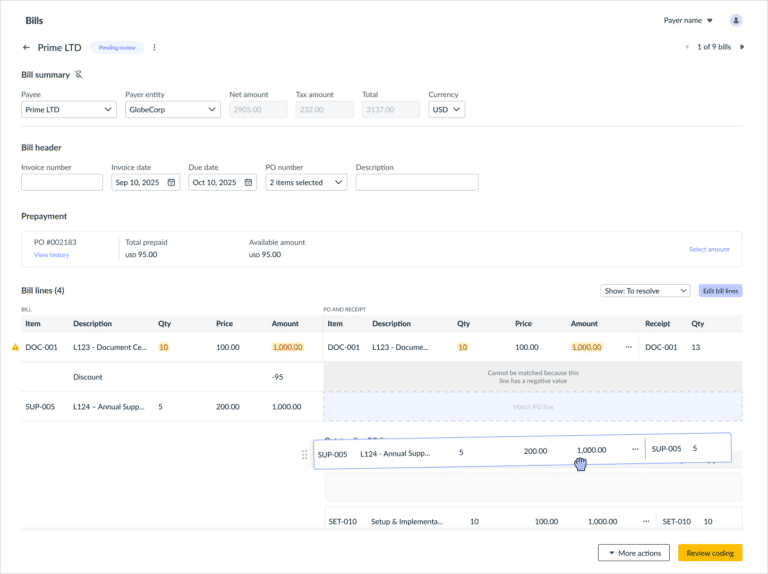
Task: Click the unpin icon beside Bill summary
Action: click(79, 75)
